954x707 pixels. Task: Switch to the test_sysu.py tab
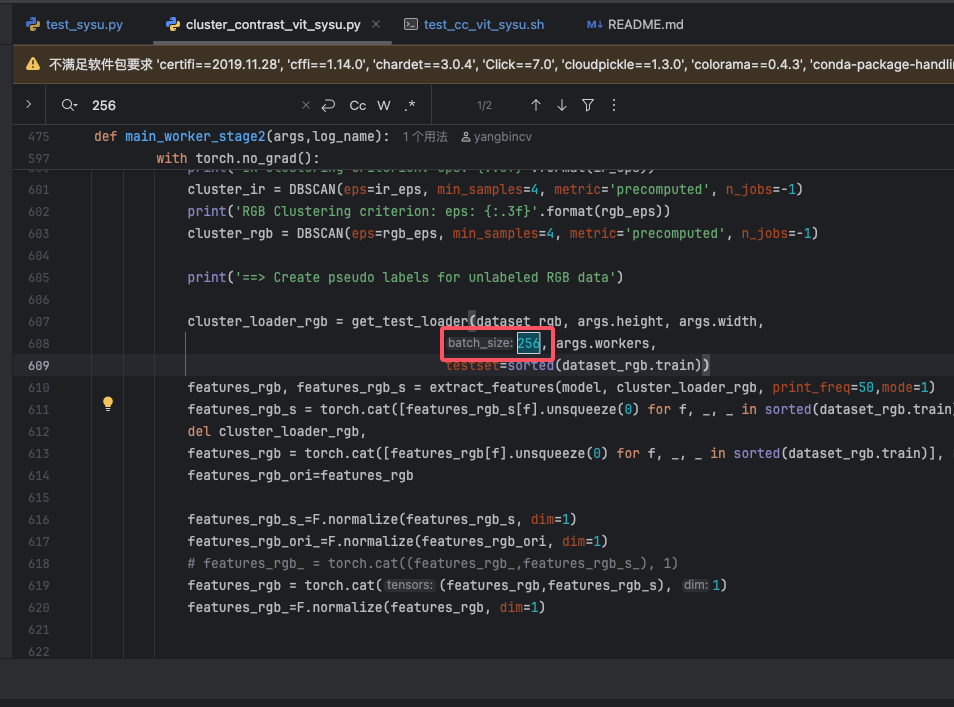coord(74,24)
